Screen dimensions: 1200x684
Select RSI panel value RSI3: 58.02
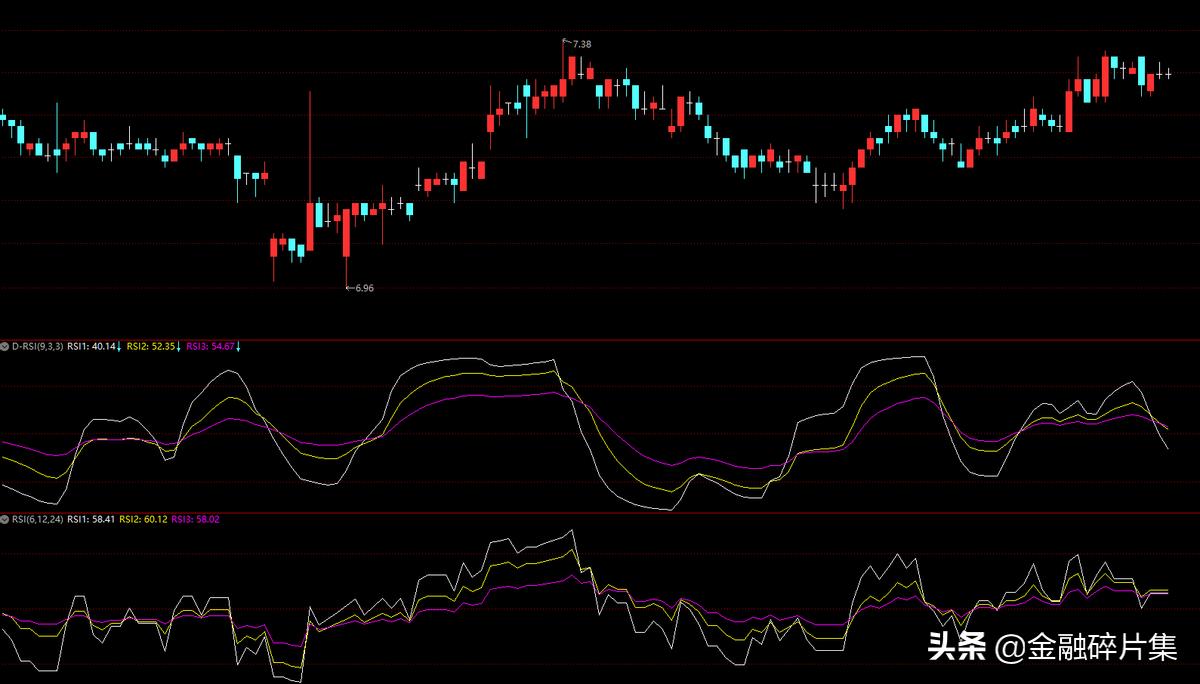coord(195,520)
